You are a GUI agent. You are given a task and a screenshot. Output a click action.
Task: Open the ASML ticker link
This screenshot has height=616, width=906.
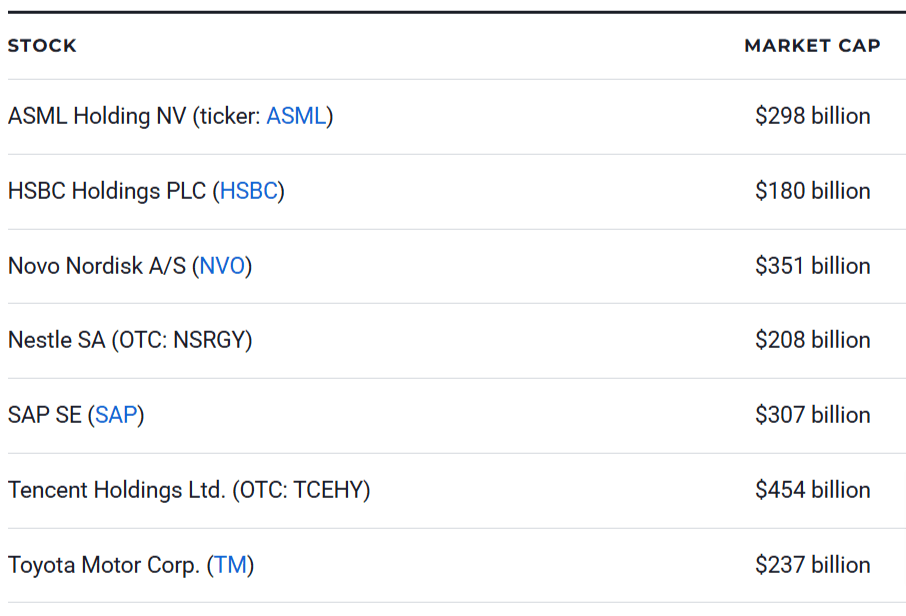(x=296, y=116)
